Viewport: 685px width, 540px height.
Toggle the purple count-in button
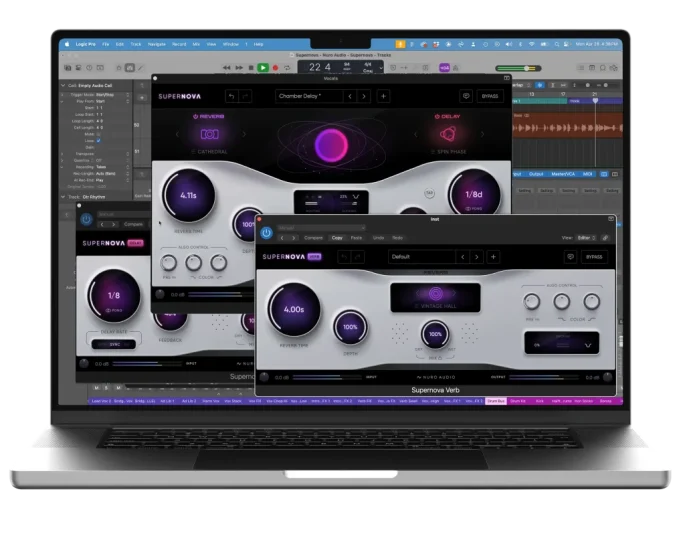(444, 68)
